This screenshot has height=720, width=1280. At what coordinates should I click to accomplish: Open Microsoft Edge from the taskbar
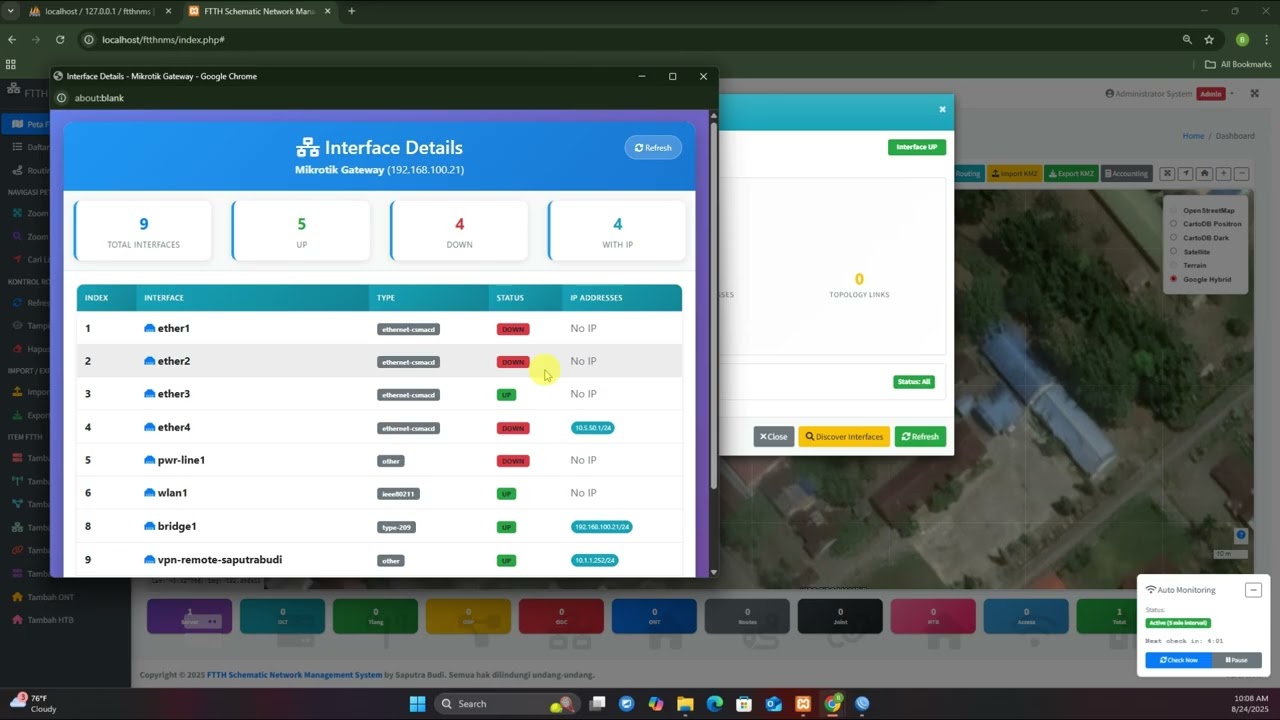click(x=714, y=704)
